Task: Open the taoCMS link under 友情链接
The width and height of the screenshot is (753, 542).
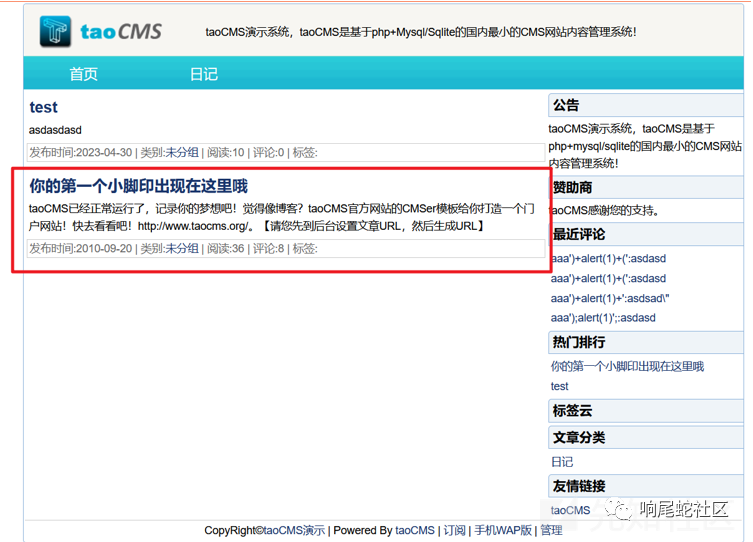Action: tap(570, 510)
